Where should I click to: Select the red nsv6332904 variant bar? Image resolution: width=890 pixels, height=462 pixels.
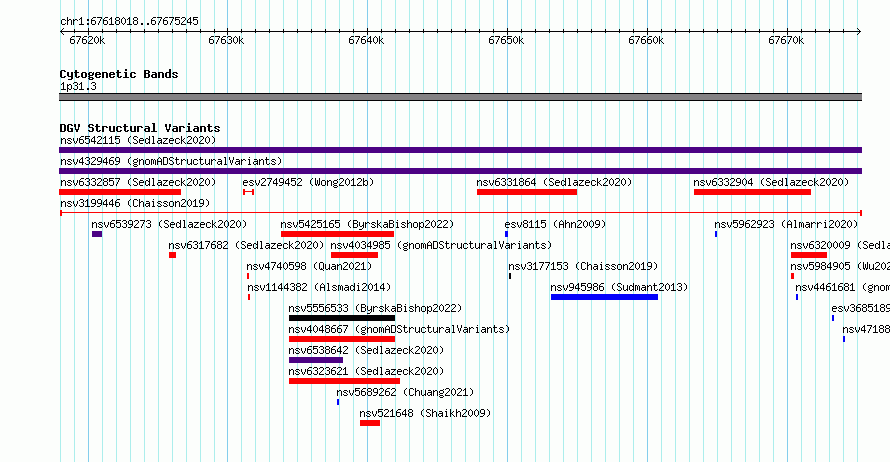[752, 192]
